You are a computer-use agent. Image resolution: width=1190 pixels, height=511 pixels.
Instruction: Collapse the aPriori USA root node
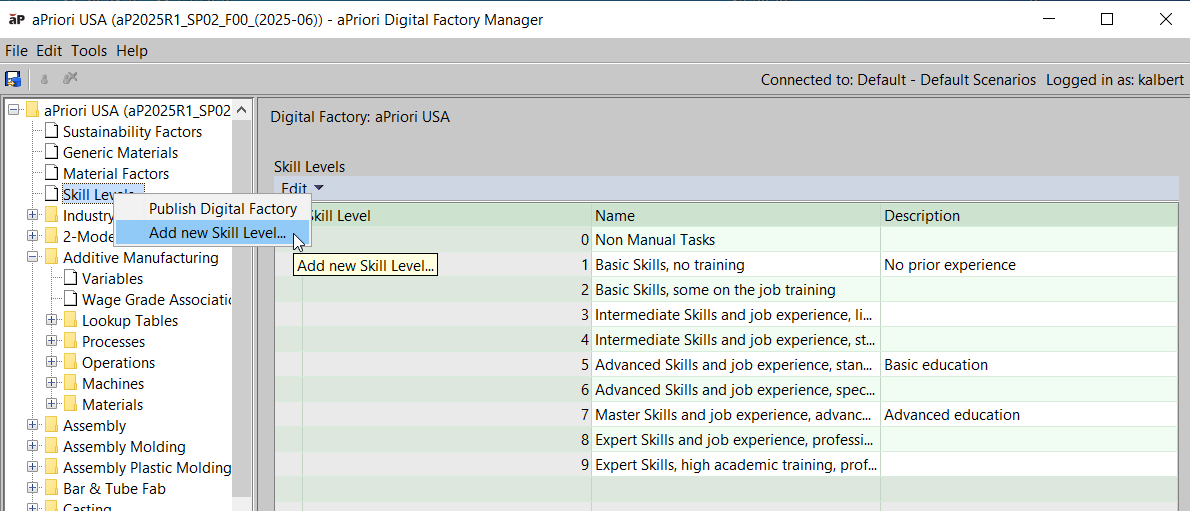coord(14,111)
